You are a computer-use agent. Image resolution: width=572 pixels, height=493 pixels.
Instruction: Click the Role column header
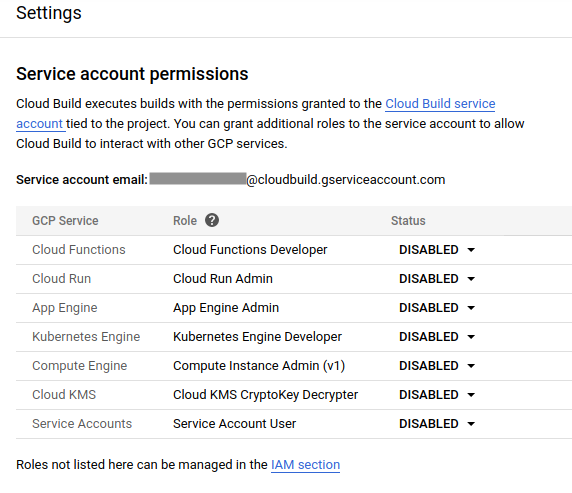(185, 221)
